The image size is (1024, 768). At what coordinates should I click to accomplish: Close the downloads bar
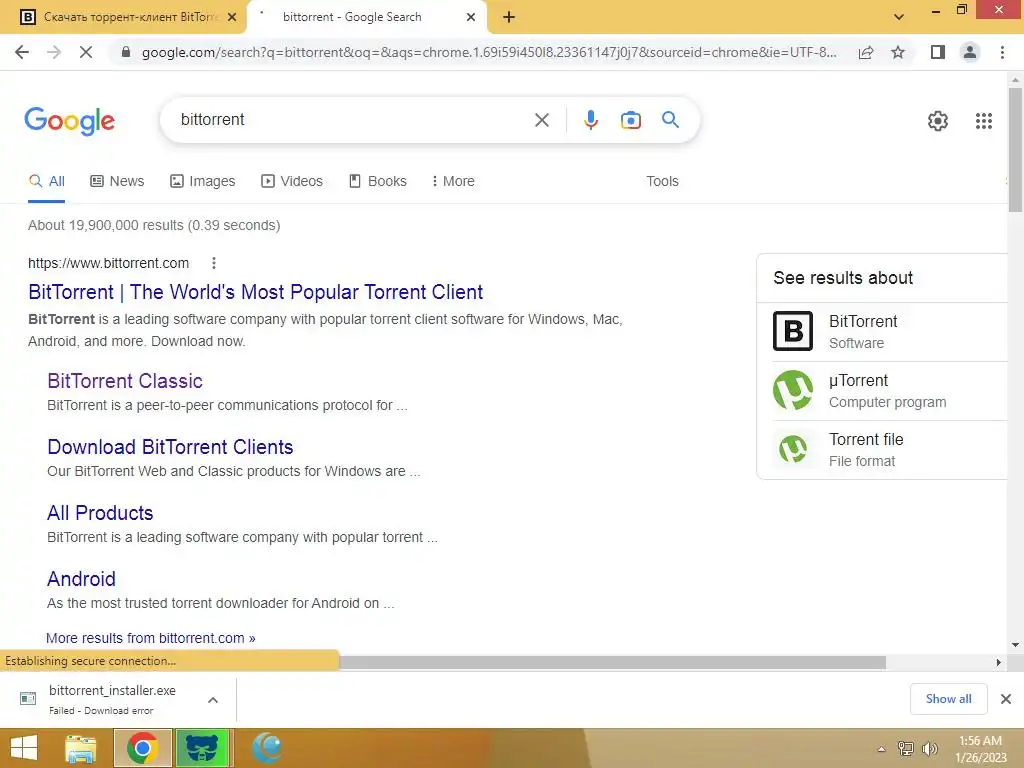coord(1006,699)
